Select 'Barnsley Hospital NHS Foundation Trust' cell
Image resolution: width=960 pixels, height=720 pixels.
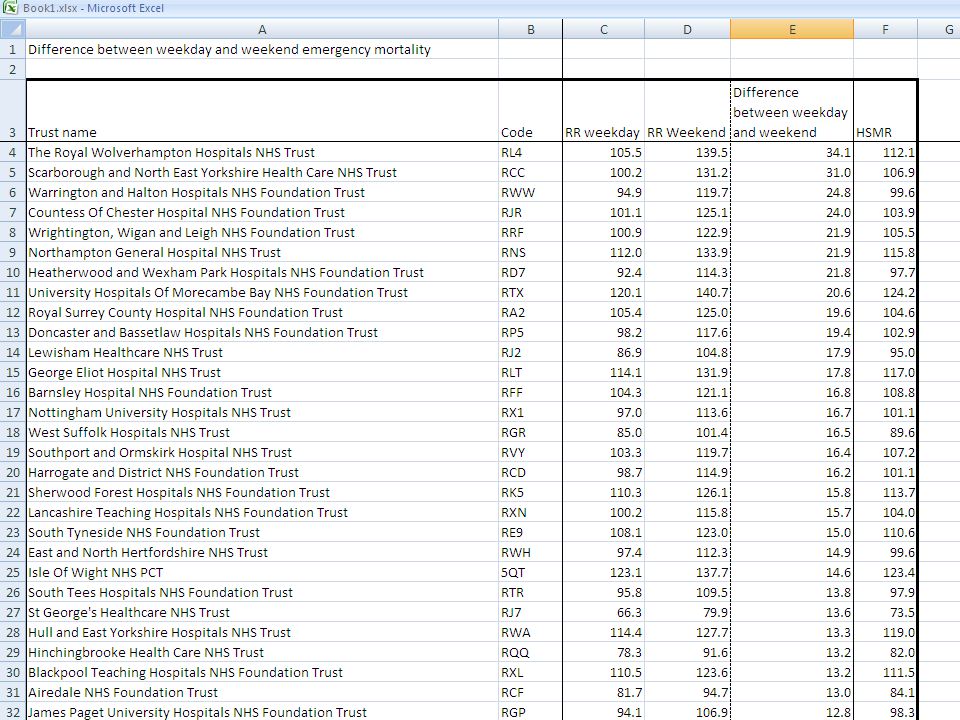pos(262,392)
